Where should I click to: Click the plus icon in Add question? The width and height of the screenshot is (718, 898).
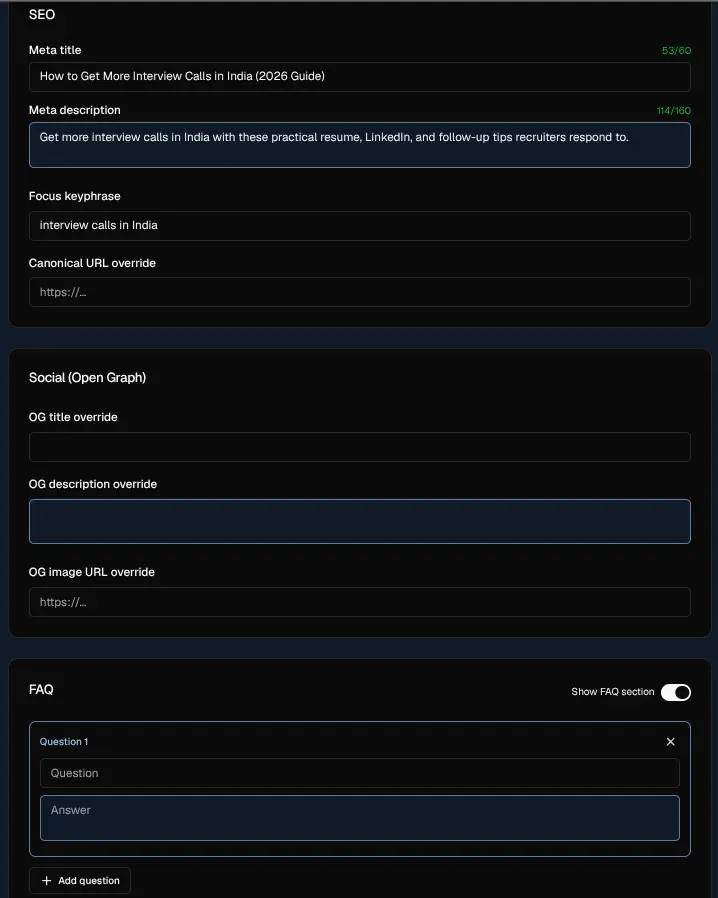(46, 880)
